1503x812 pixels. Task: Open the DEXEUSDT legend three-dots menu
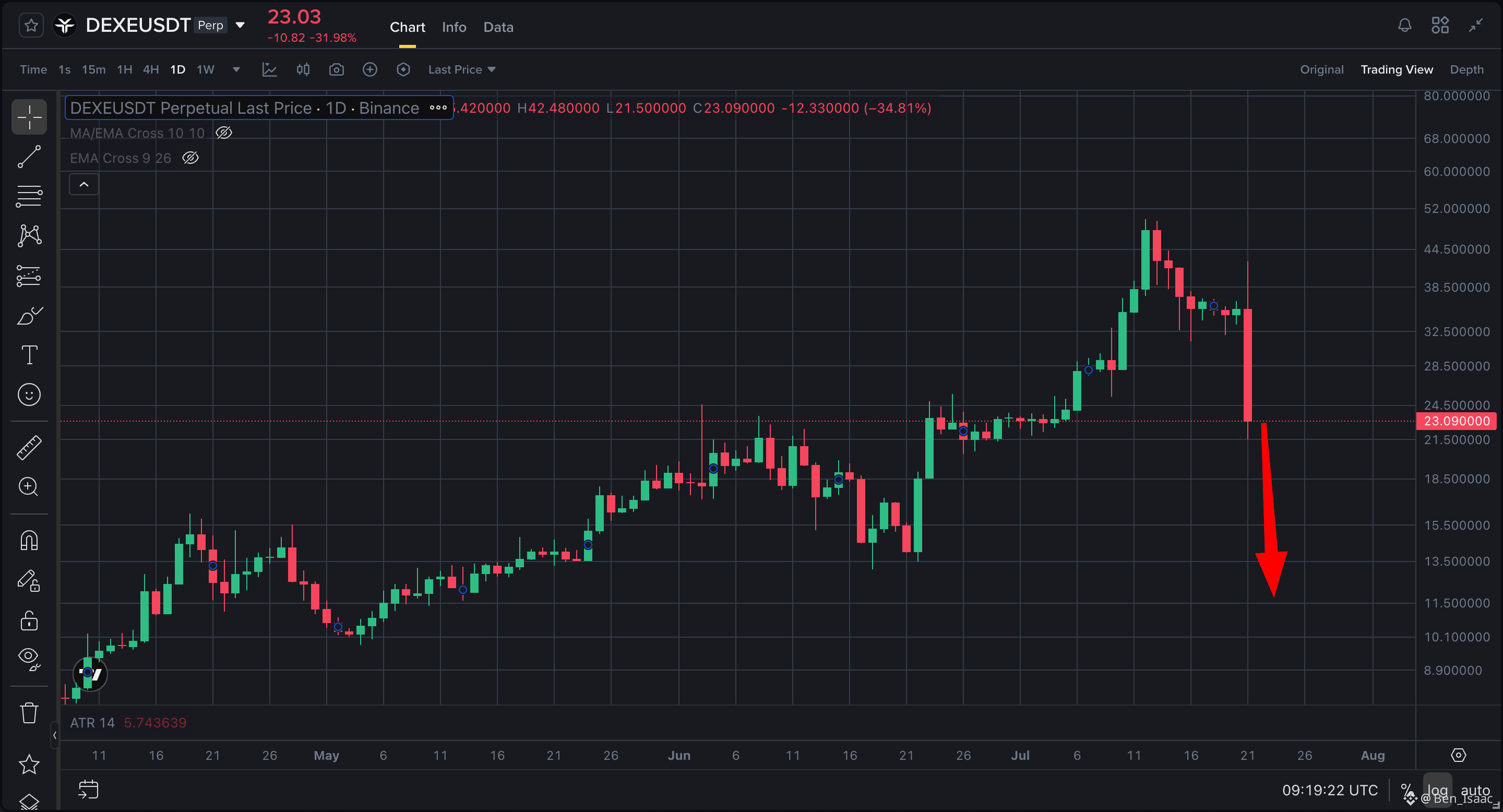[x=438, y=108]
